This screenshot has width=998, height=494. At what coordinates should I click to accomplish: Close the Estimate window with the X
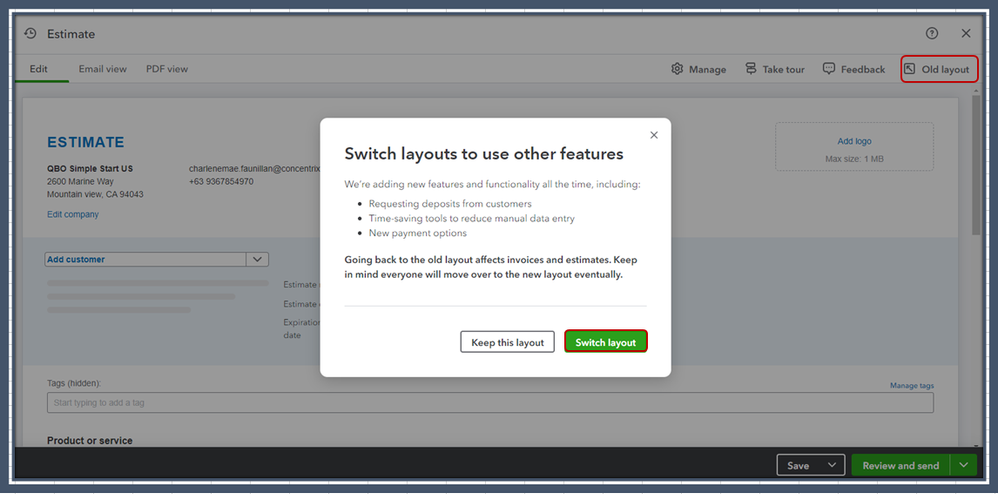tap(966, 34)
